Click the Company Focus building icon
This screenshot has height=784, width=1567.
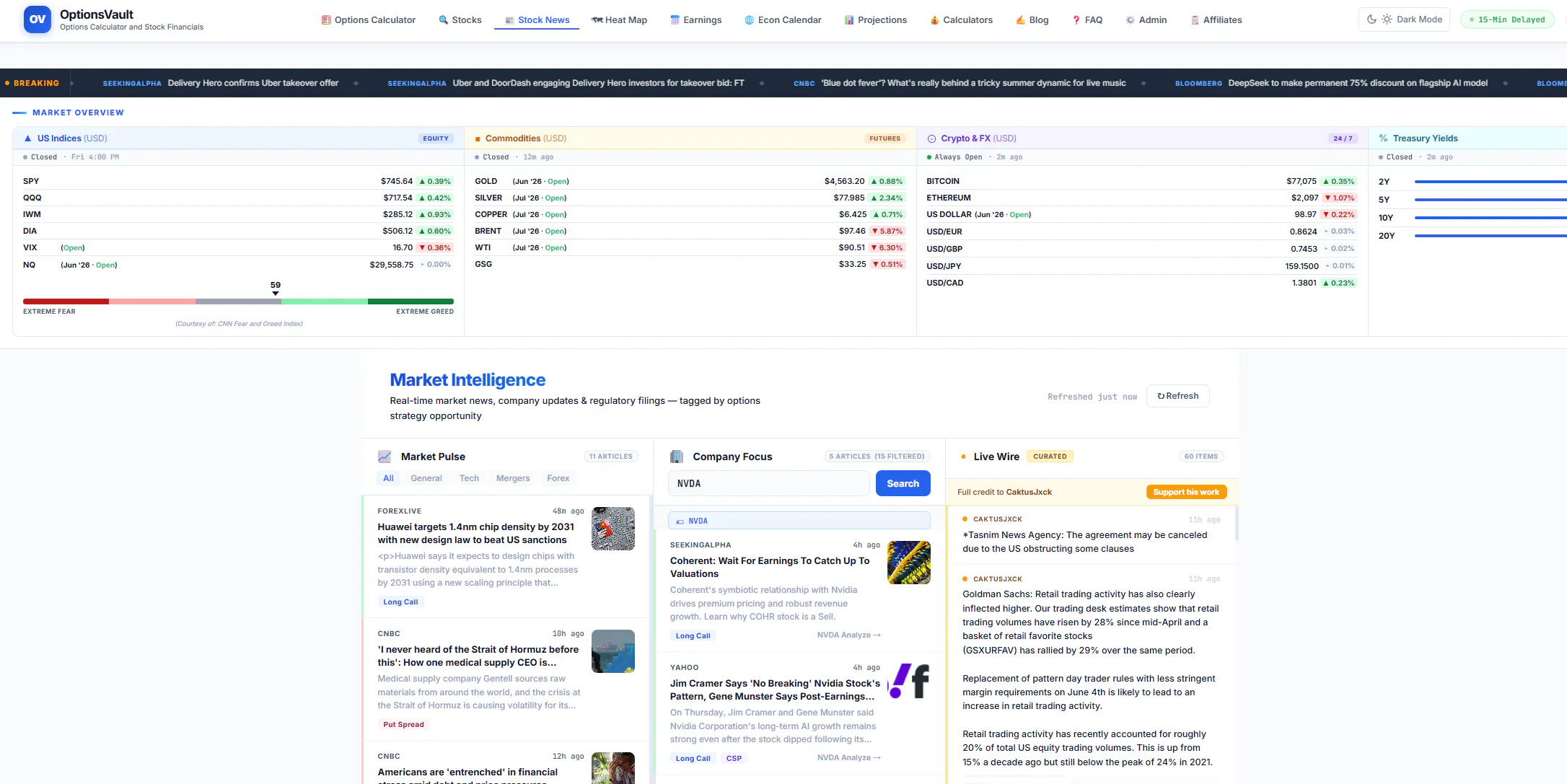(677, 457)
